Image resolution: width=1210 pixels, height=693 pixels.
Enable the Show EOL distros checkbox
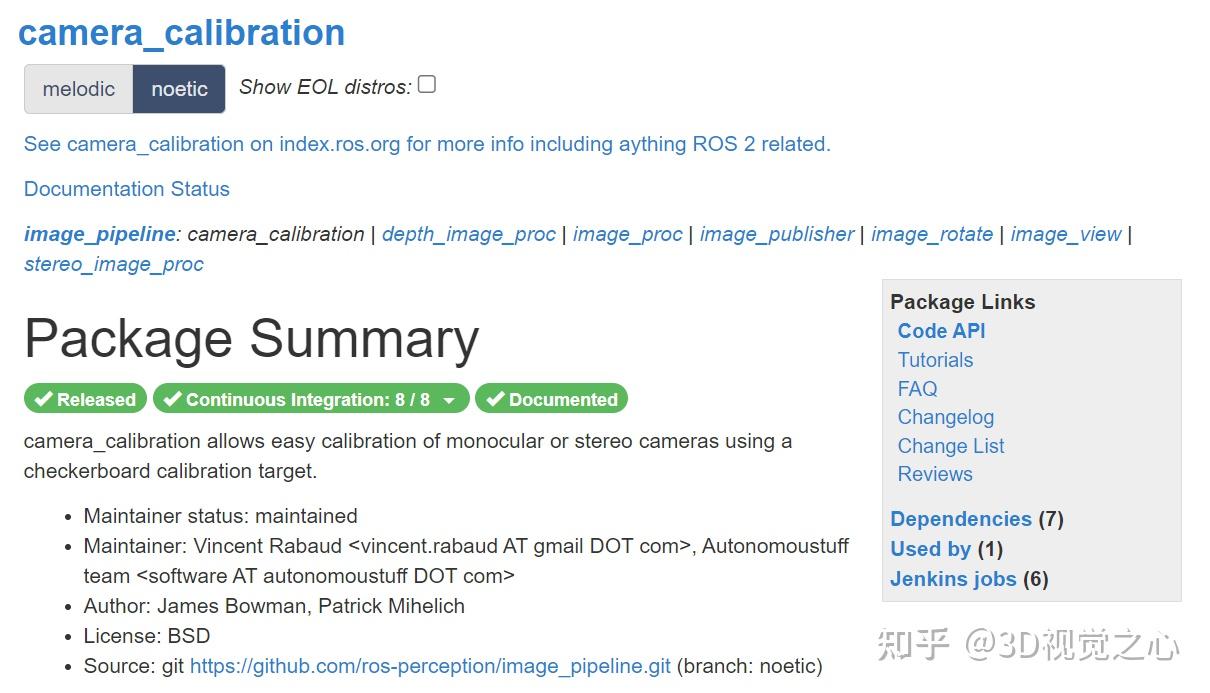(427, 85)
